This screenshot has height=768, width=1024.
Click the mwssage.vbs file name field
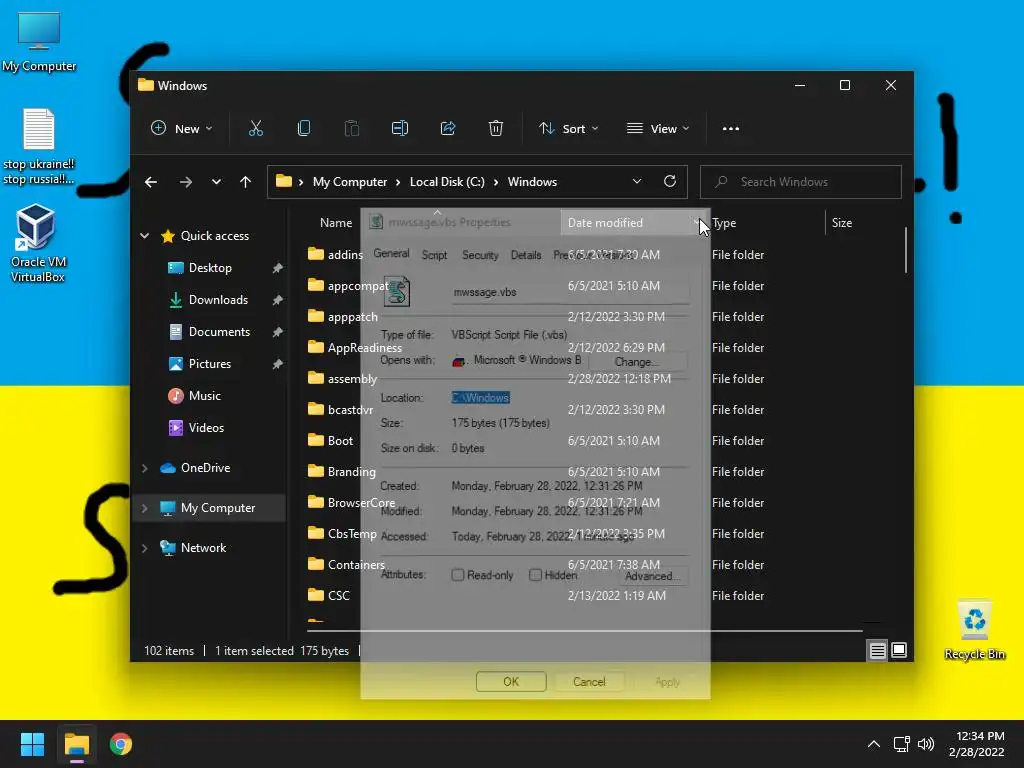point(569,293)
